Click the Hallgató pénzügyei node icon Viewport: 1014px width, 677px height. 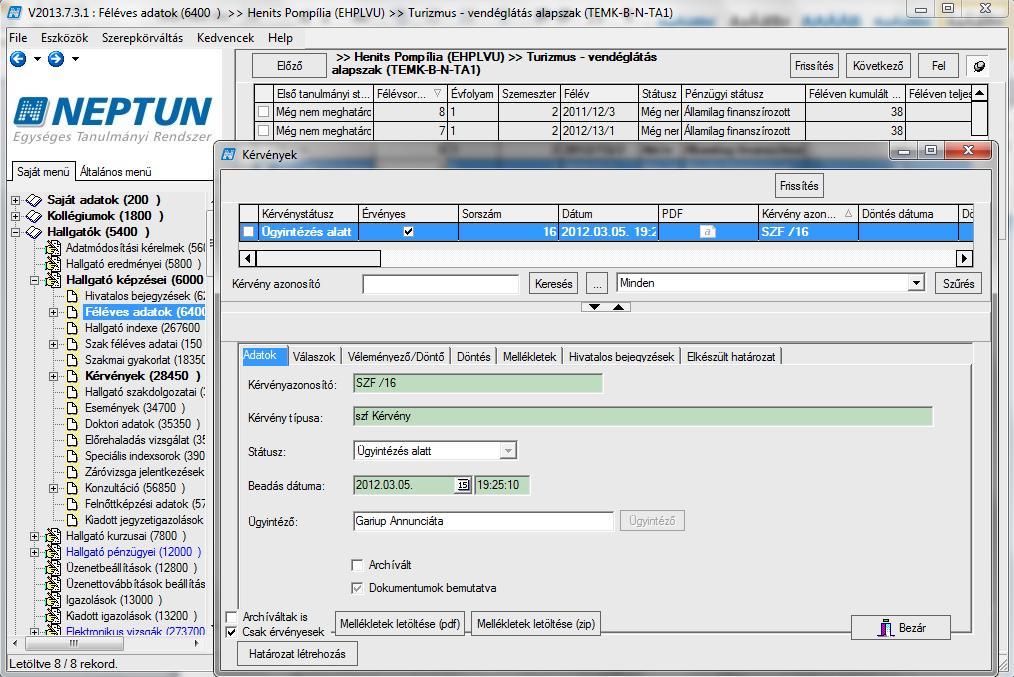pos(53,552)
